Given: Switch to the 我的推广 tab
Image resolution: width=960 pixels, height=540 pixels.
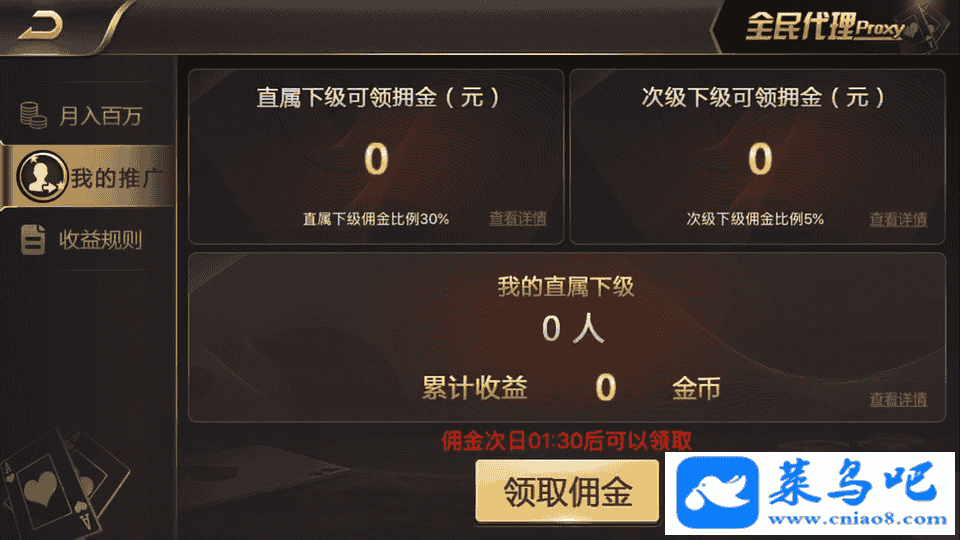Looking at the screenshot, I should click(88, 177).
